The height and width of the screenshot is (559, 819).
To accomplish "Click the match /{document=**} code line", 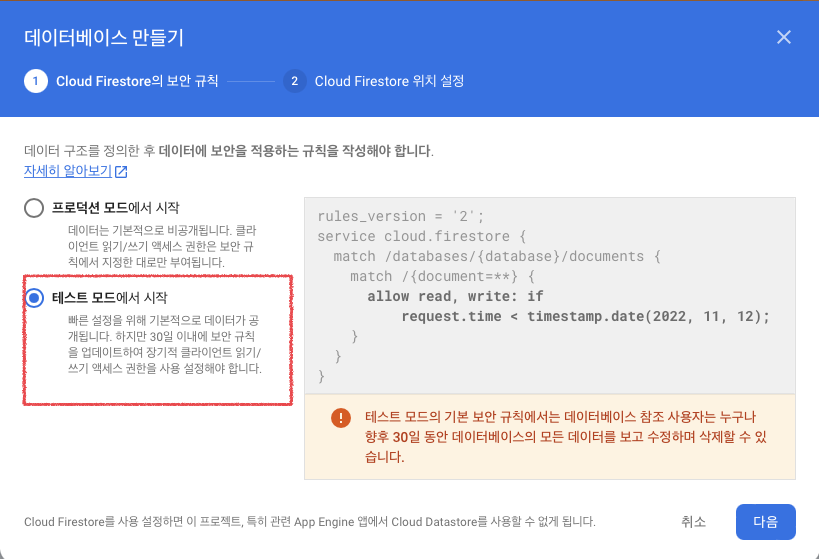I will (x=442, y=276).
